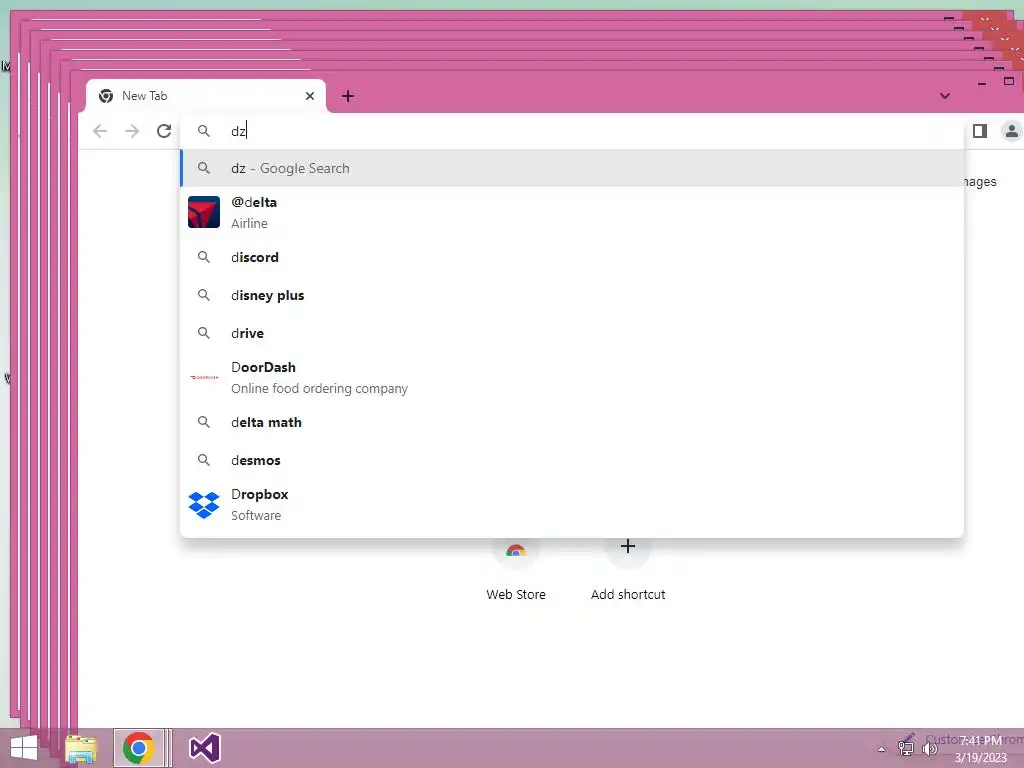The width and height of the screenshot is (1024, 768).
Task: Open the profile avatar icon
Action: 1012,131
